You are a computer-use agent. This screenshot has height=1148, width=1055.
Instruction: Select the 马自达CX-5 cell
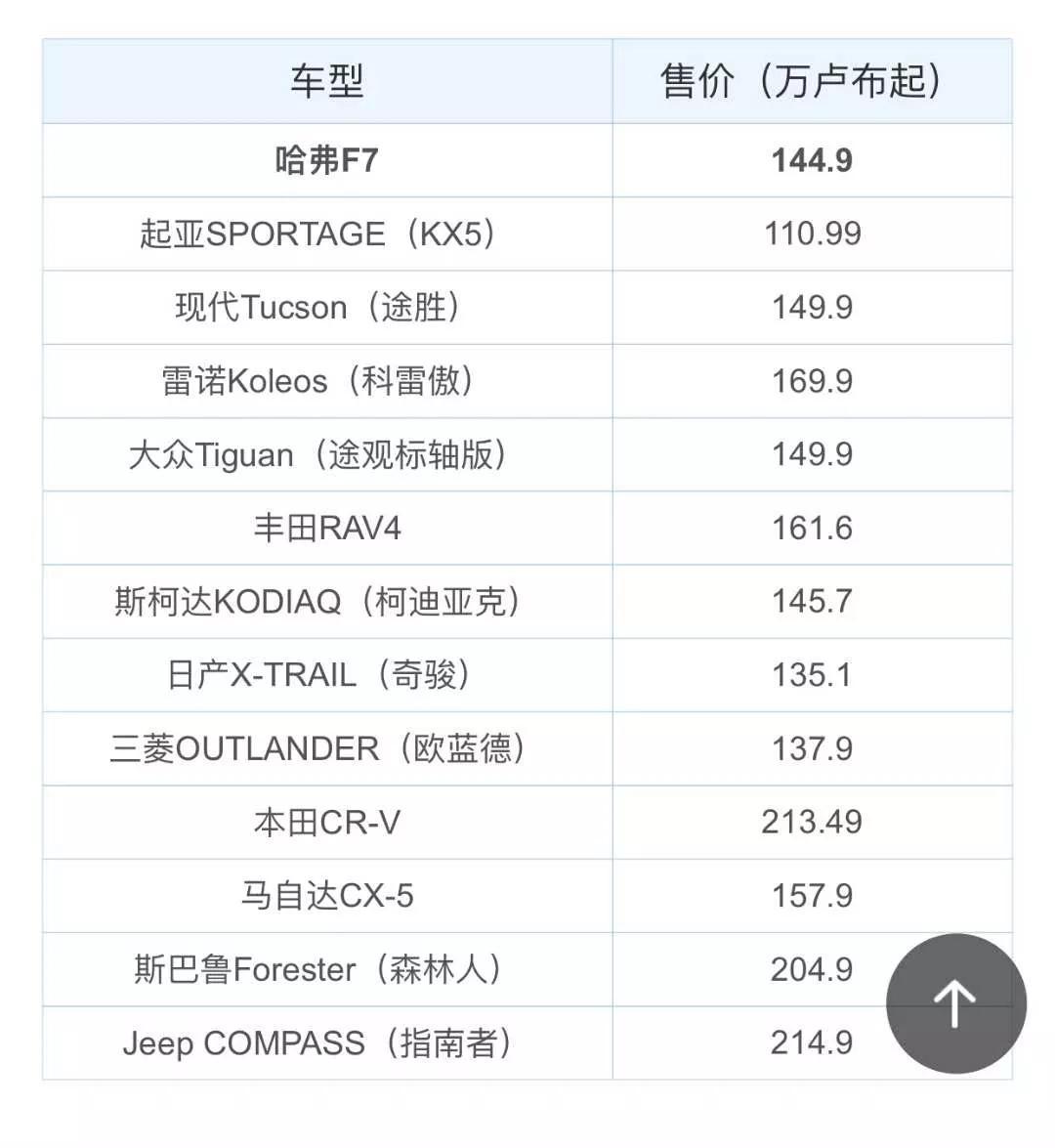click(x=327, y=896)
